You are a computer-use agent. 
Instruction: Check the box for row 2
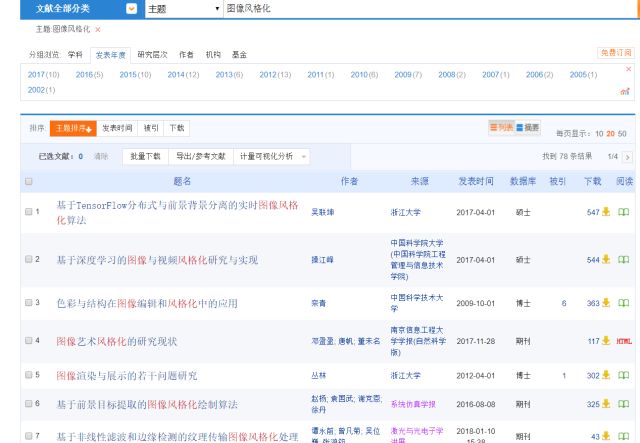coord(29,259)
